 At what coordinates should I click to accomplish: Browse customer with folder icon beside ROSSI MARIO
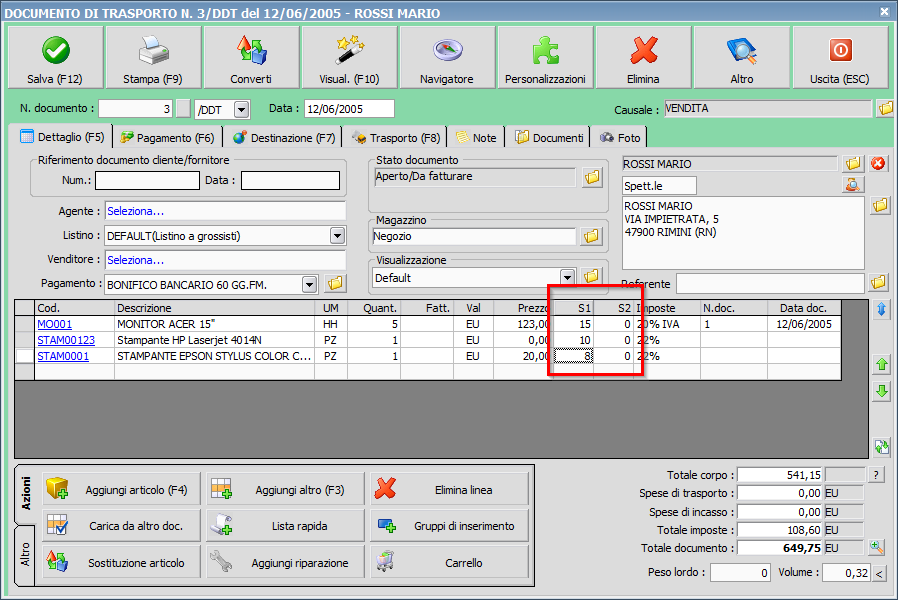coord(853,164)
